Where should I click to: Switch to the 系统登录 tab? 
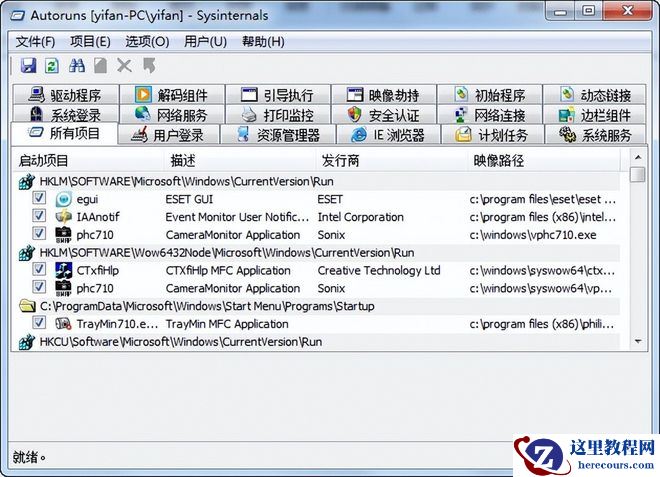(66, 114)
